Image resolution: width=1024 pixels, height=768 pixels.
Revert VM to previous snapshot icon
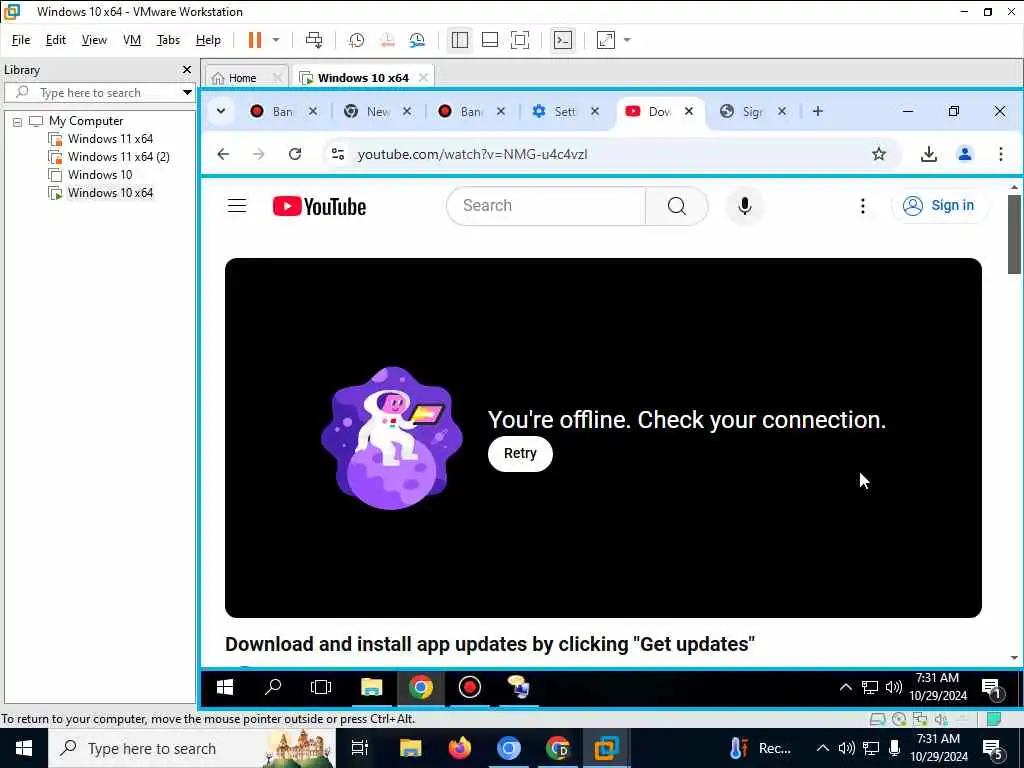pos(387,40)
